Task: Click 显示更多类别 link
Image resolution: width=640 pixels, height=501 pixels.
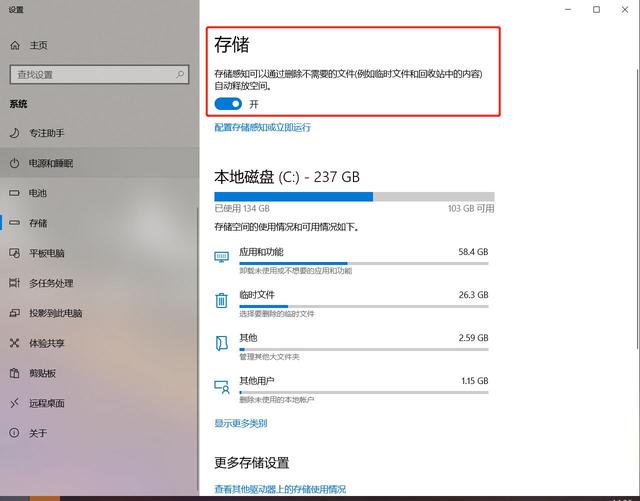Action: tap(241, 423)
